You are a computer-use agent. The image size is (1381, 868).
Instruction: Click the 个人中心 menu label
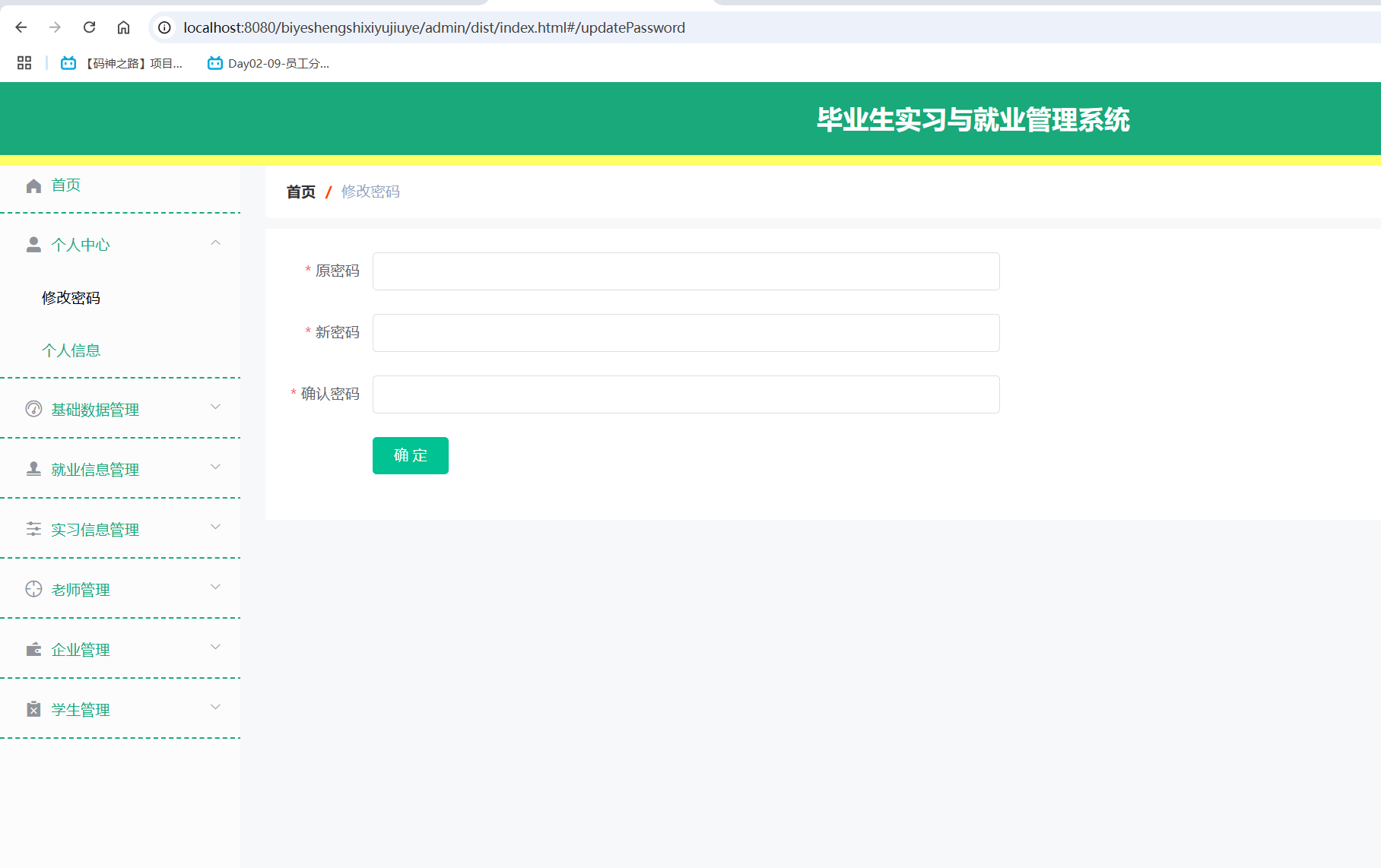coord(81,245)
